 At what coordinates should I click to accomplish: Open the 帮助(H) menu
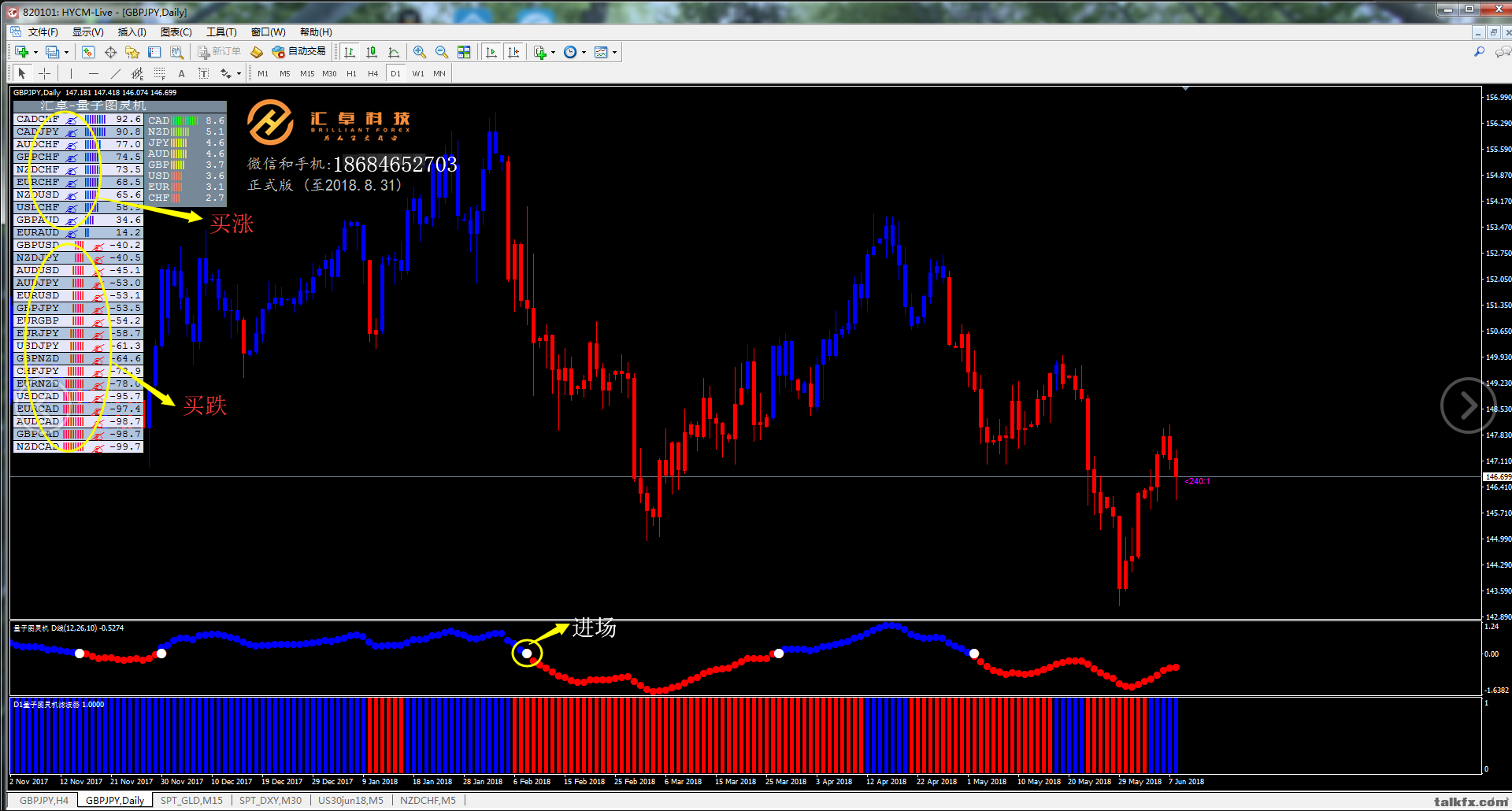pyautogui.click(x=316, y=32)
